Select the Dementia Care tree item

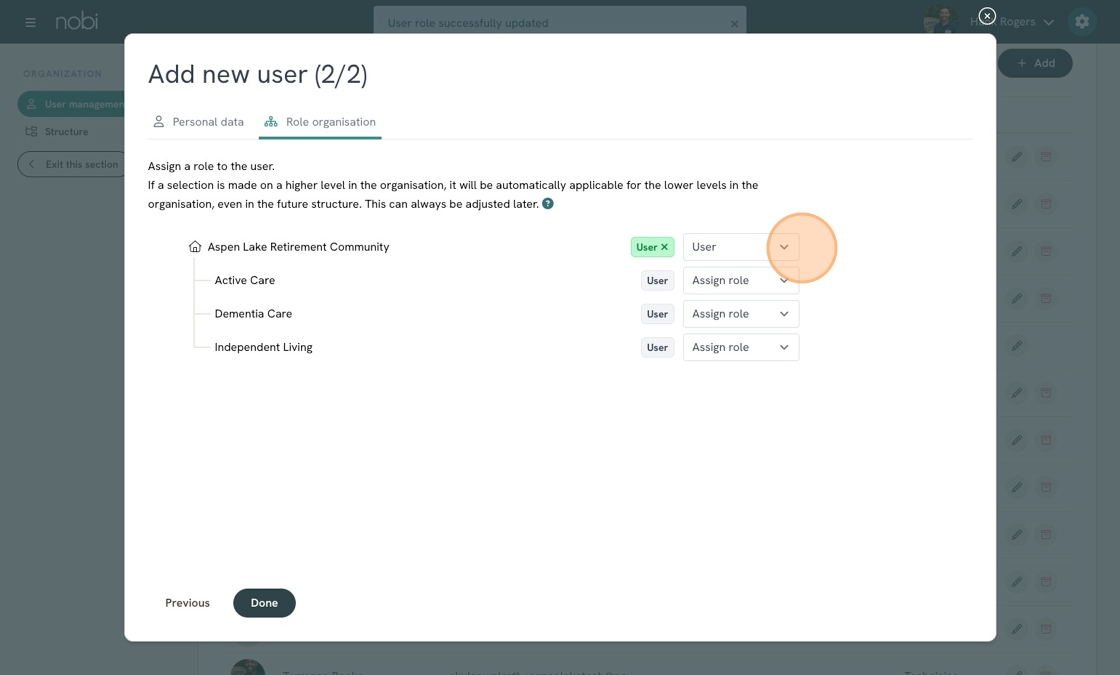[253, 314]
